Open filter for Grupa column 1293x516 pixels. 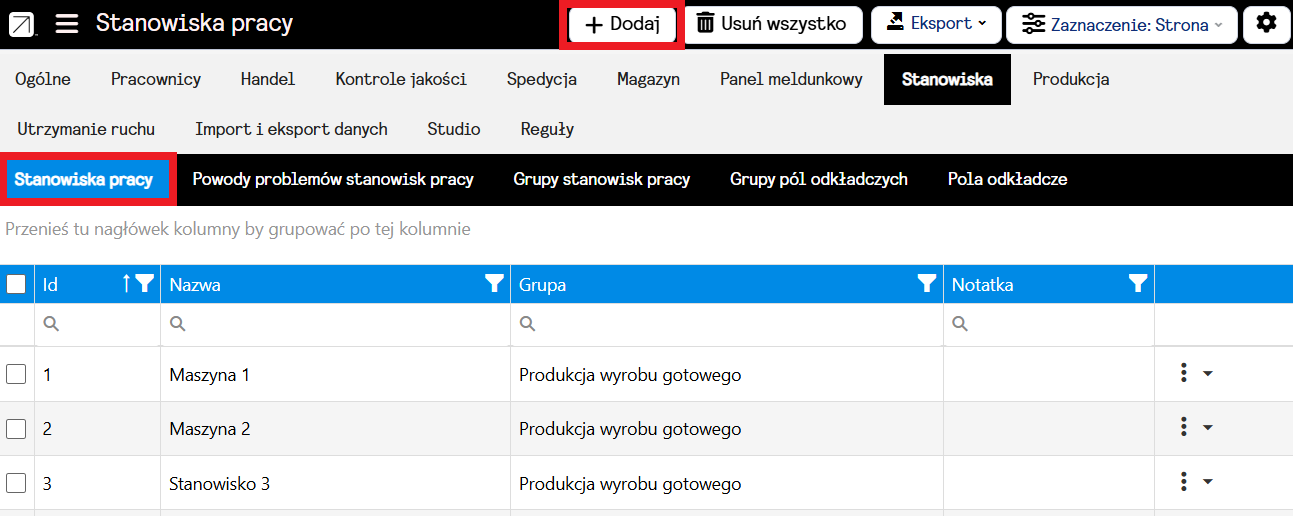(x=926, y=284)
